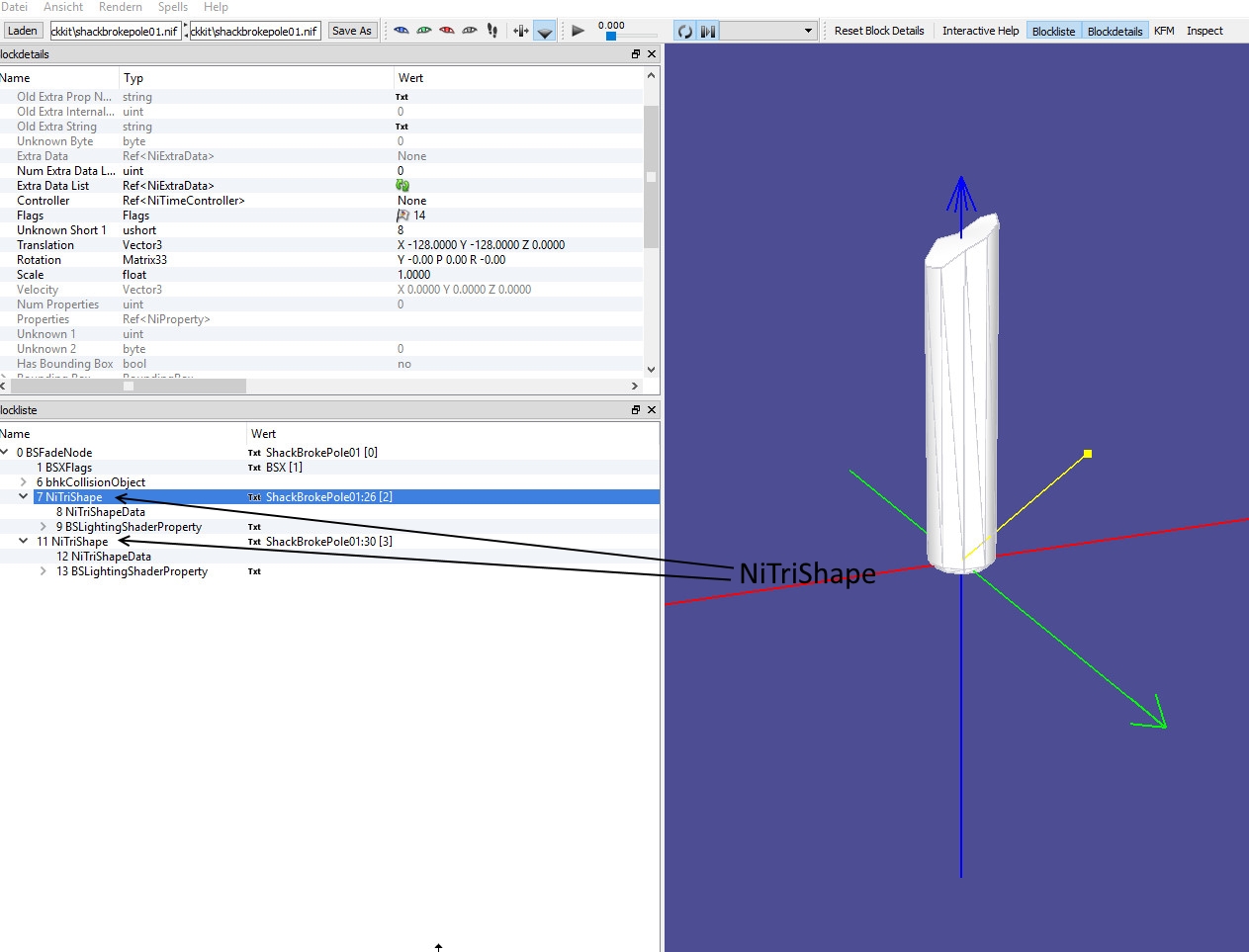Click the green eye view icon
1249x952 pixels.
click(424, 31)
